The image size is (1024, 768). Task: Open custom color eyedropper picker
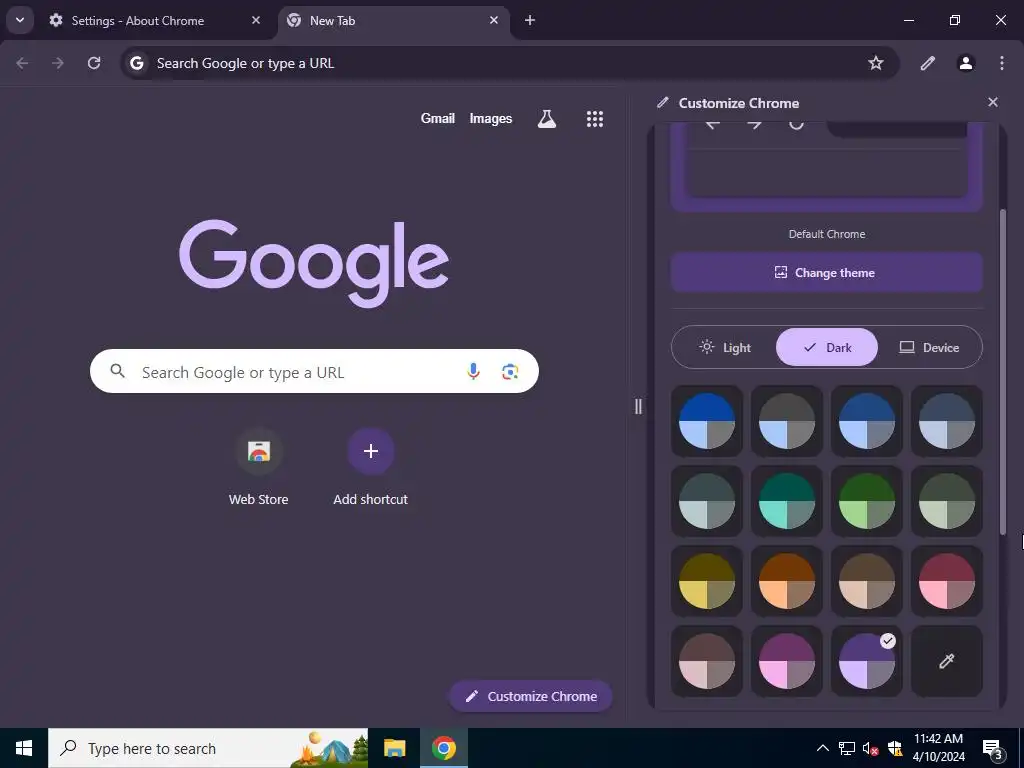coord(947,661)
